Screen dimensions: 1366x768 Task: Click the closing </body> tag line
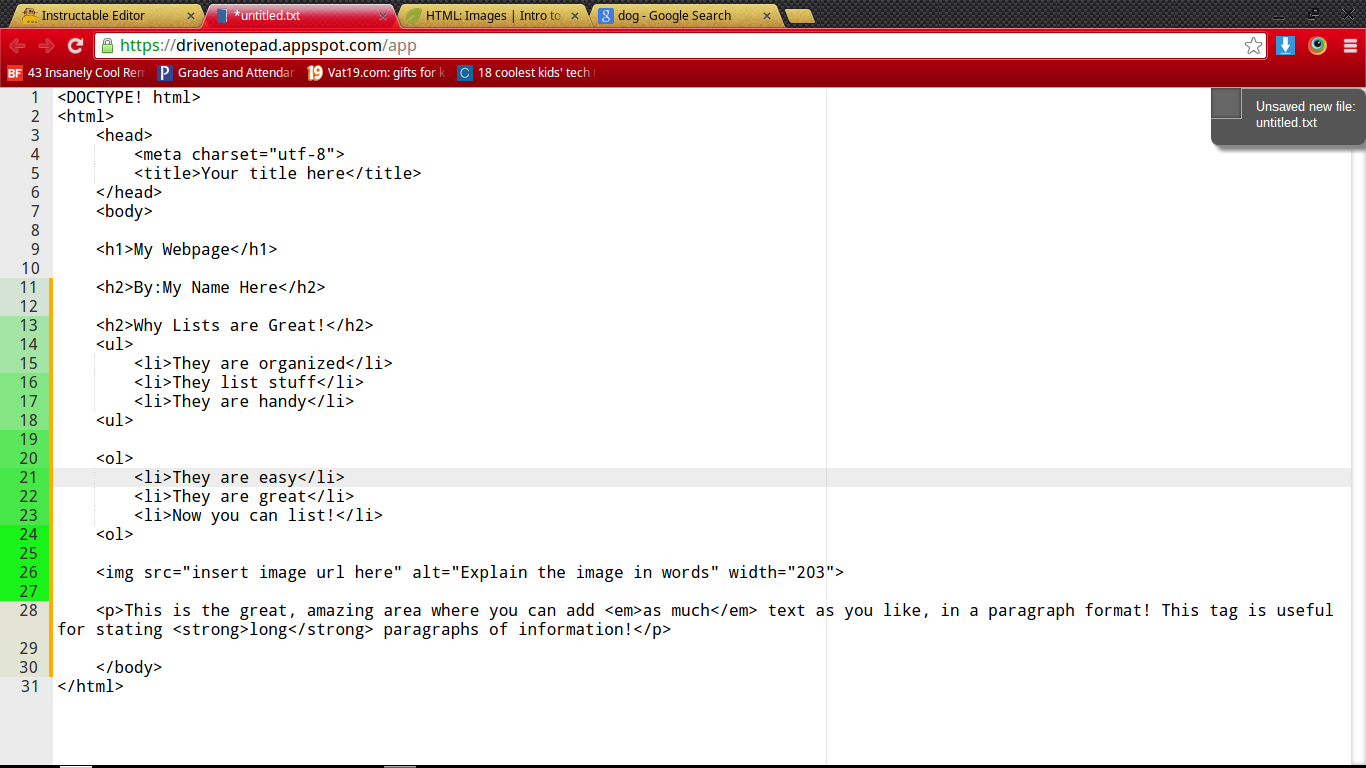[129, 668]
